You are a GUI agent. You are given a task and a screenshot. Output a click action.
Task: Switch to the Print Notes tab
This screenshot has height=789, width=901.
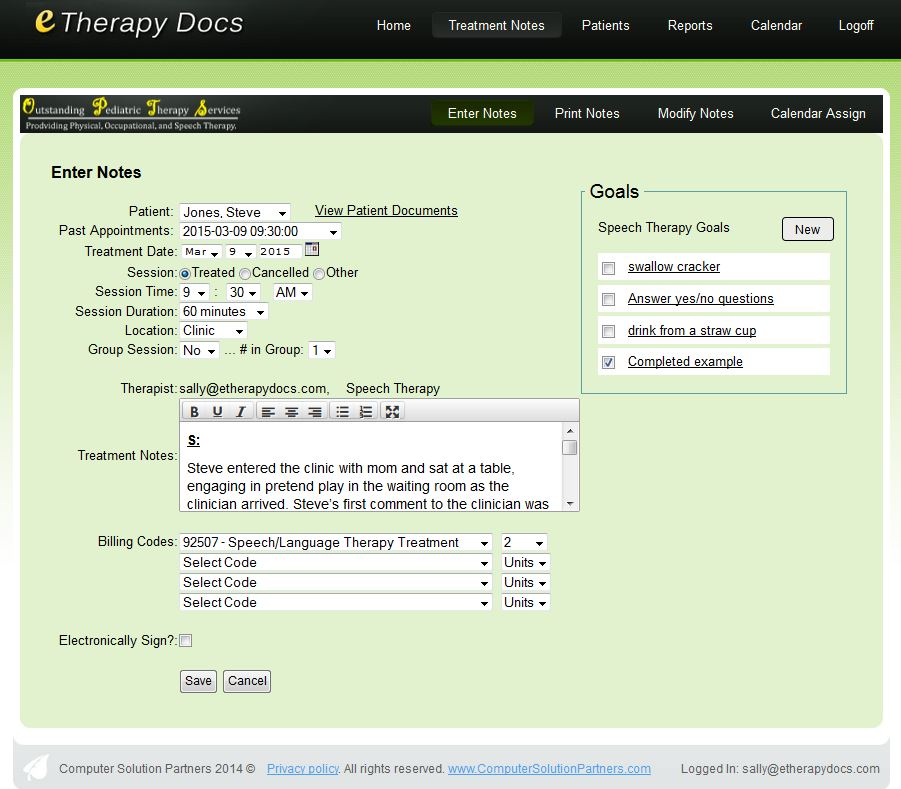coord(587,113)
